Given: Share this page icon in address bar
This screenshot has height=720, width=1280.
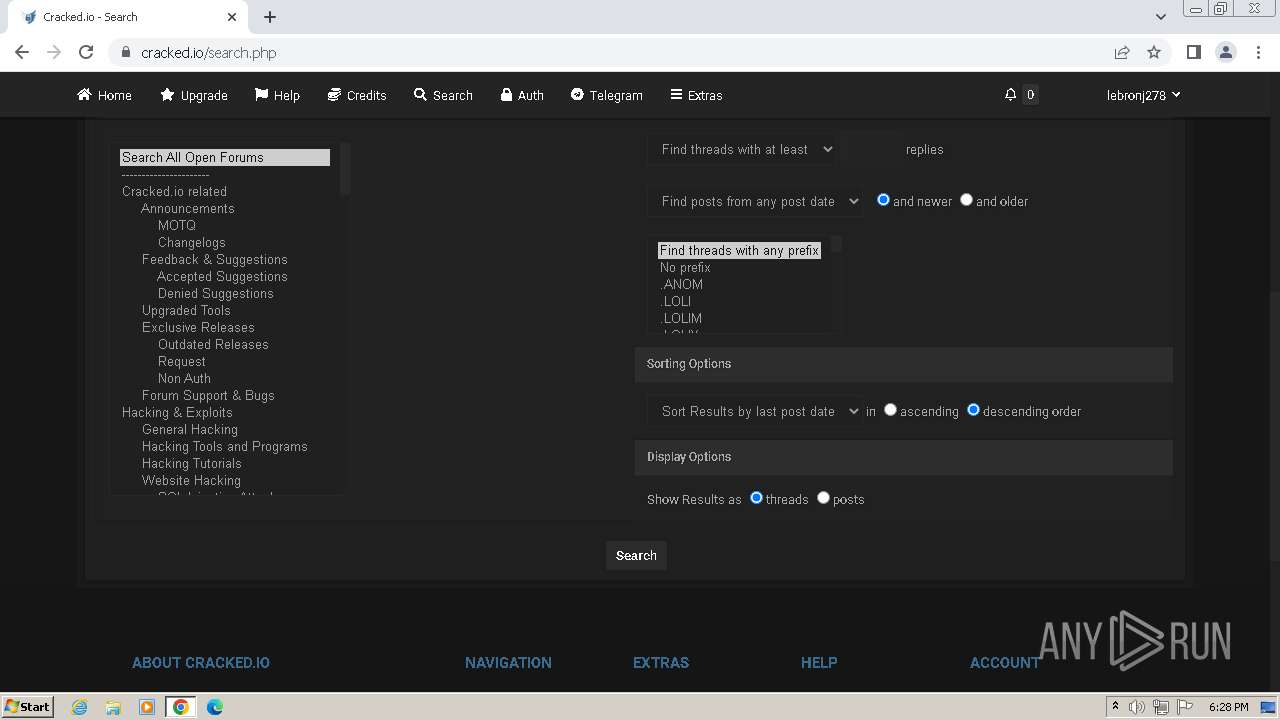Looking at the screenshot, I should pos(1122,52).
